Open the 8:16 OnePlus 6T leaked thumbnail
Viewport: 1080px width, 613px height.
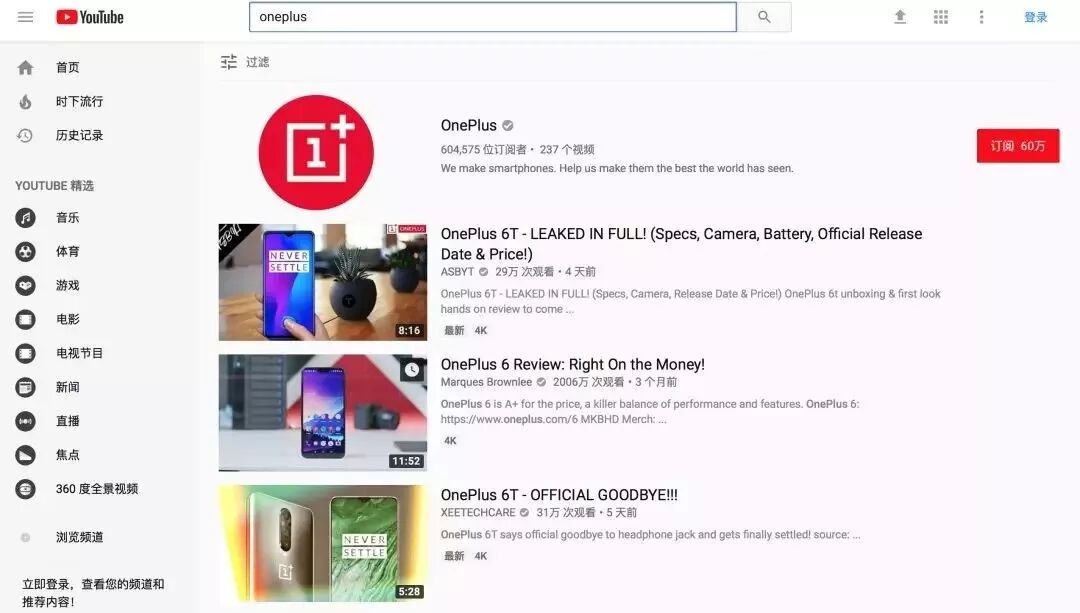pos(322,282)
